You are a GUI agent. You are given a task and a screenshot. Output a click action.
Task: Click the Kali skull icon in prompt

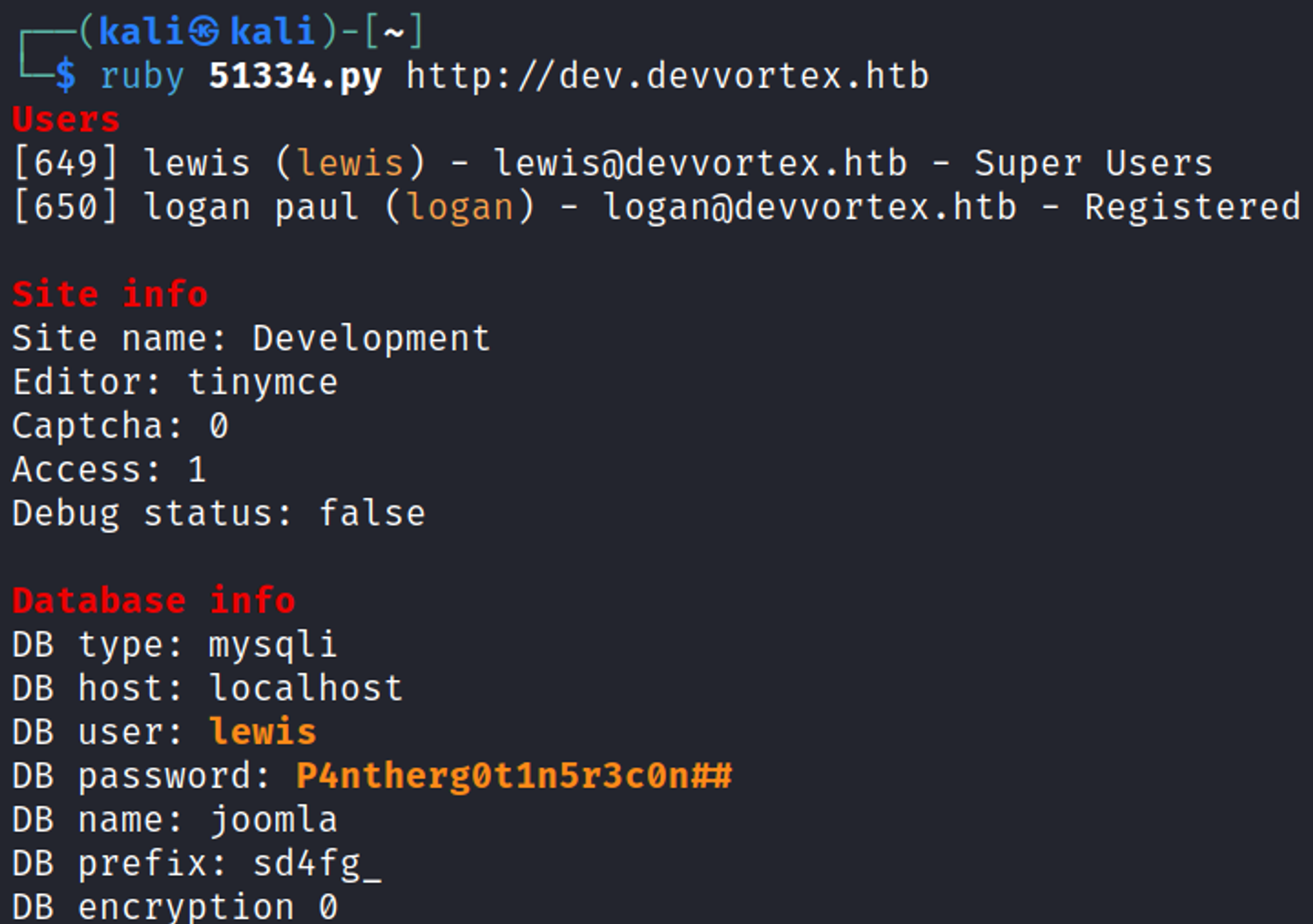coord(204,32)
